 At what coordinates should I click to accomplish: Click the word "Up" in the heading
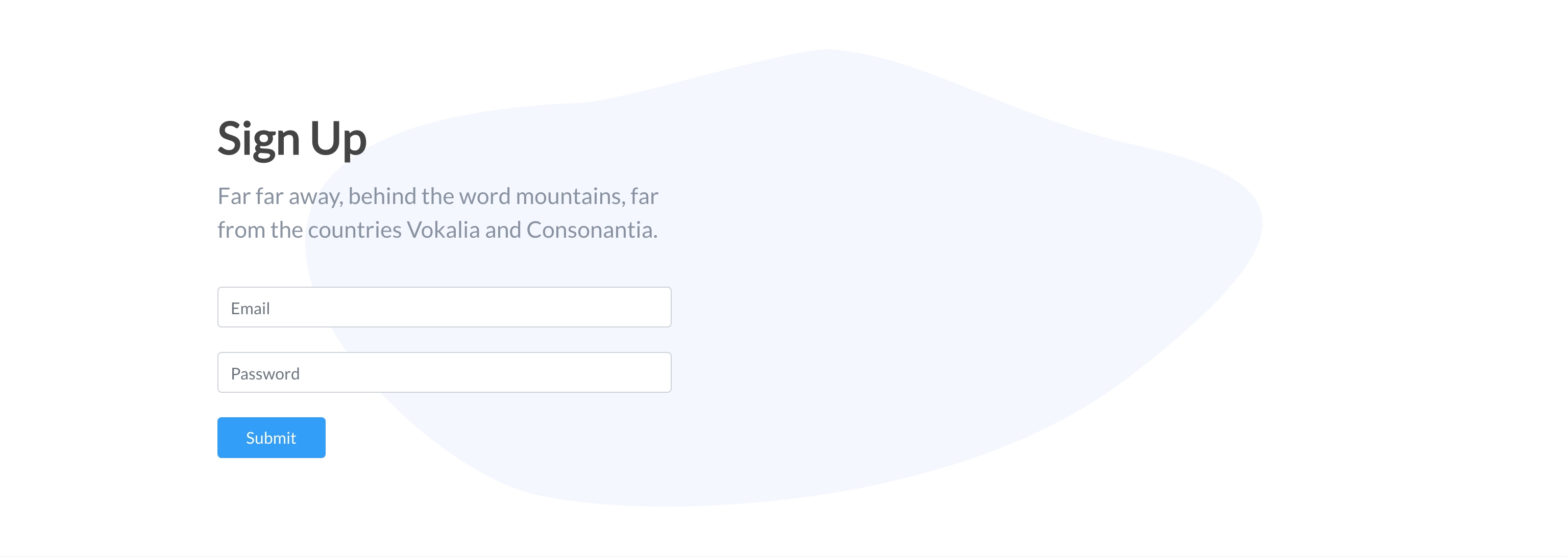pyautogui.click(x=338, y=139)
